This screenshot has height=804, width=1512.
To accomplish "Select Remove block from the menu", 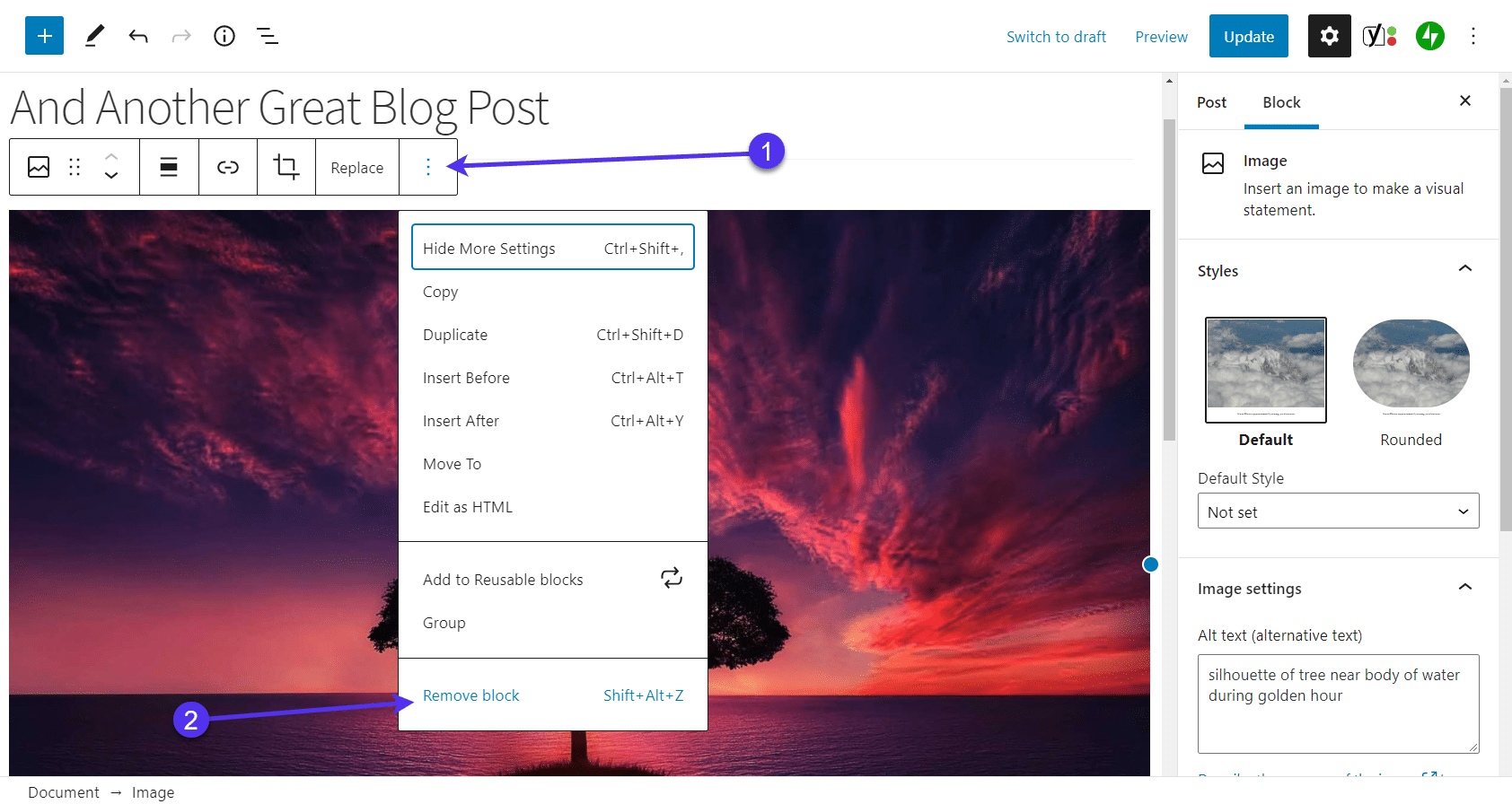I will point(471,695).
